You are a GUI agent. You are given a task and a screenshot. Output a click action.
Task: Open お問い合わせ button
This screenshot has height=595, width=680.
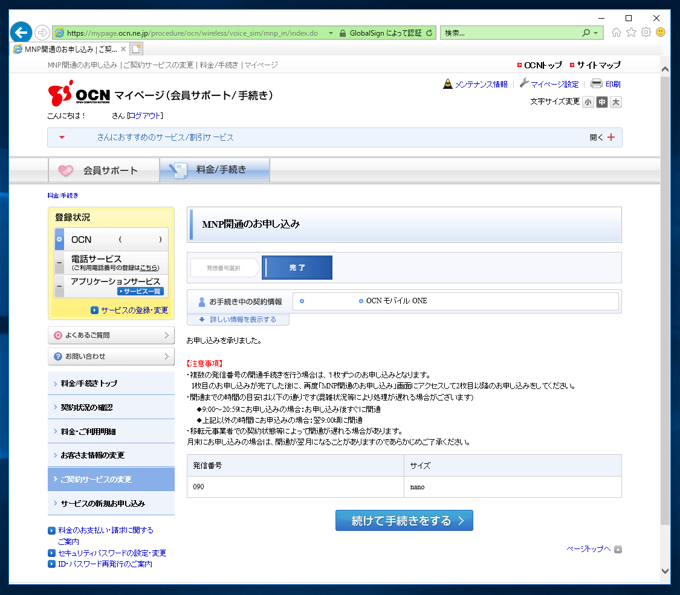111,356
